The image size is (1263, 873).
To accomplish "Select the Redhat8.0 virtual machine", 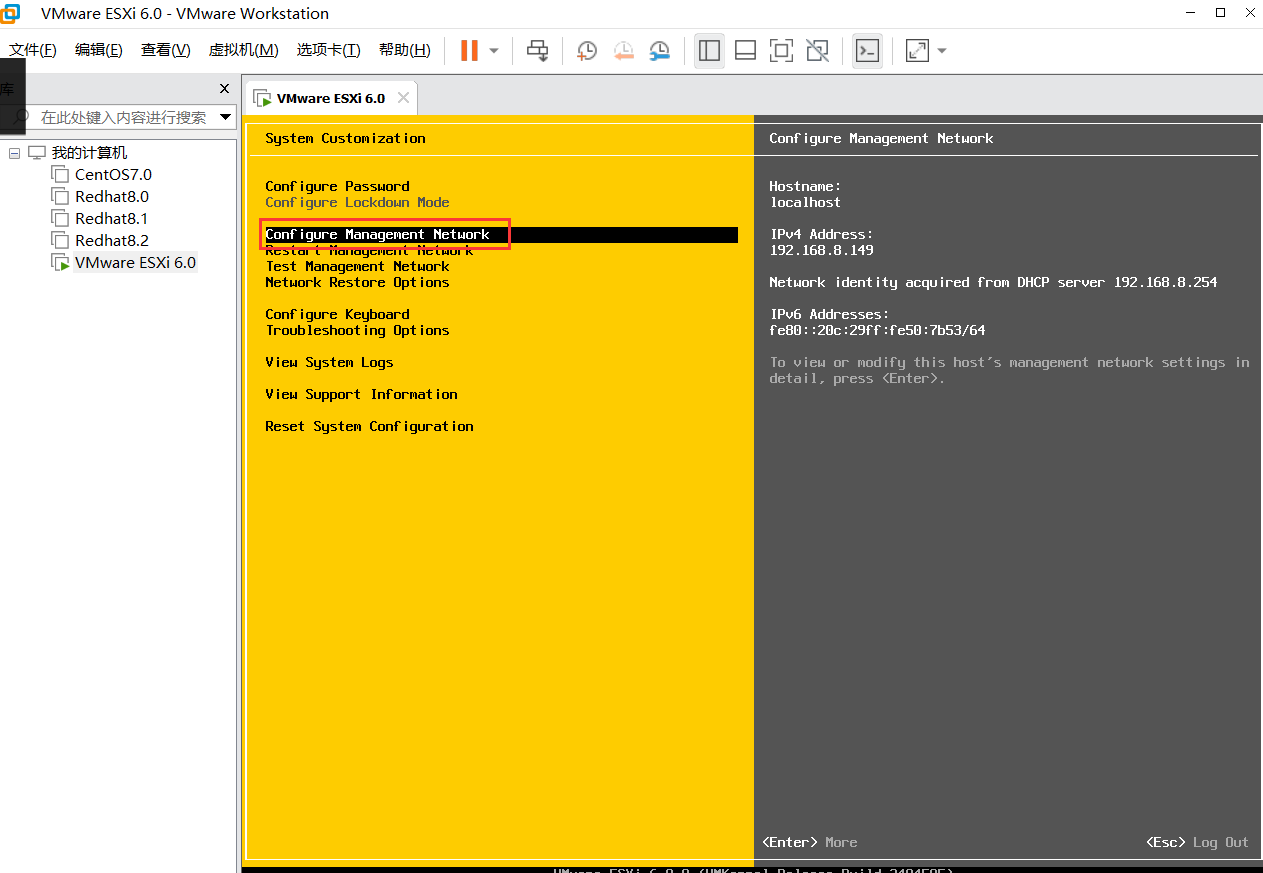I will (112, 197).
